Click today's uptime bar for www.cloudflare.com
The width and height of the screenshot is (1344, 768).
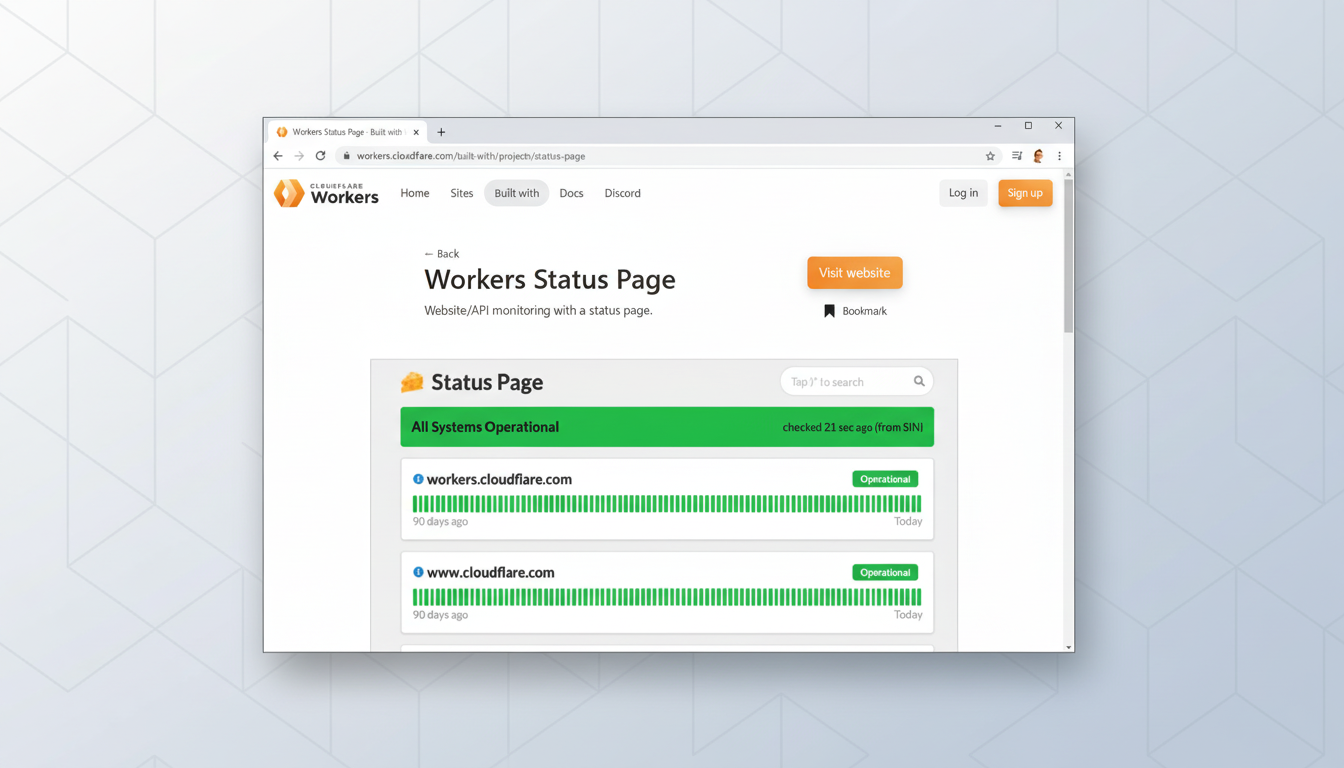(x=919, y=597)
